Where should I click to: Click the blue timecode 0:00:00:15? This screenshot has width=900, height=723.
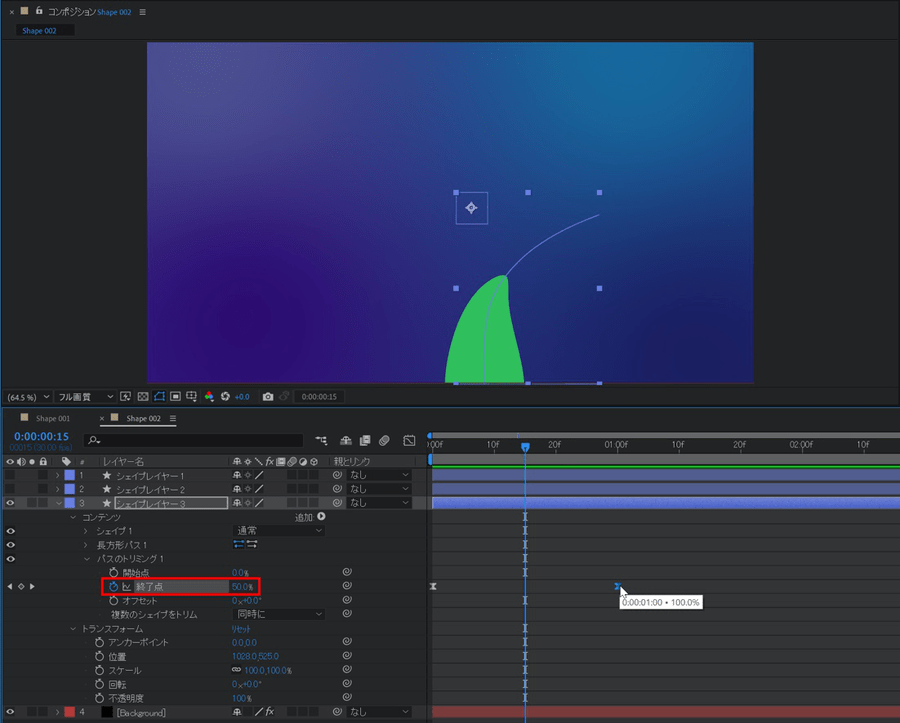(41, 437)
